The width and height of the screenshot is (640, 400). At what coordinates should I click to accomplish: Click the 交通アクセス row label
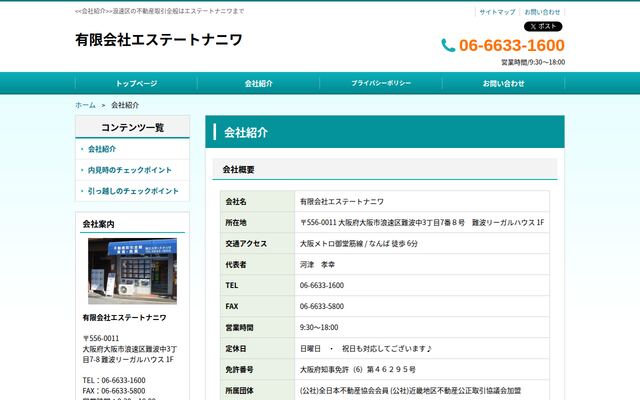click(246, 244)
